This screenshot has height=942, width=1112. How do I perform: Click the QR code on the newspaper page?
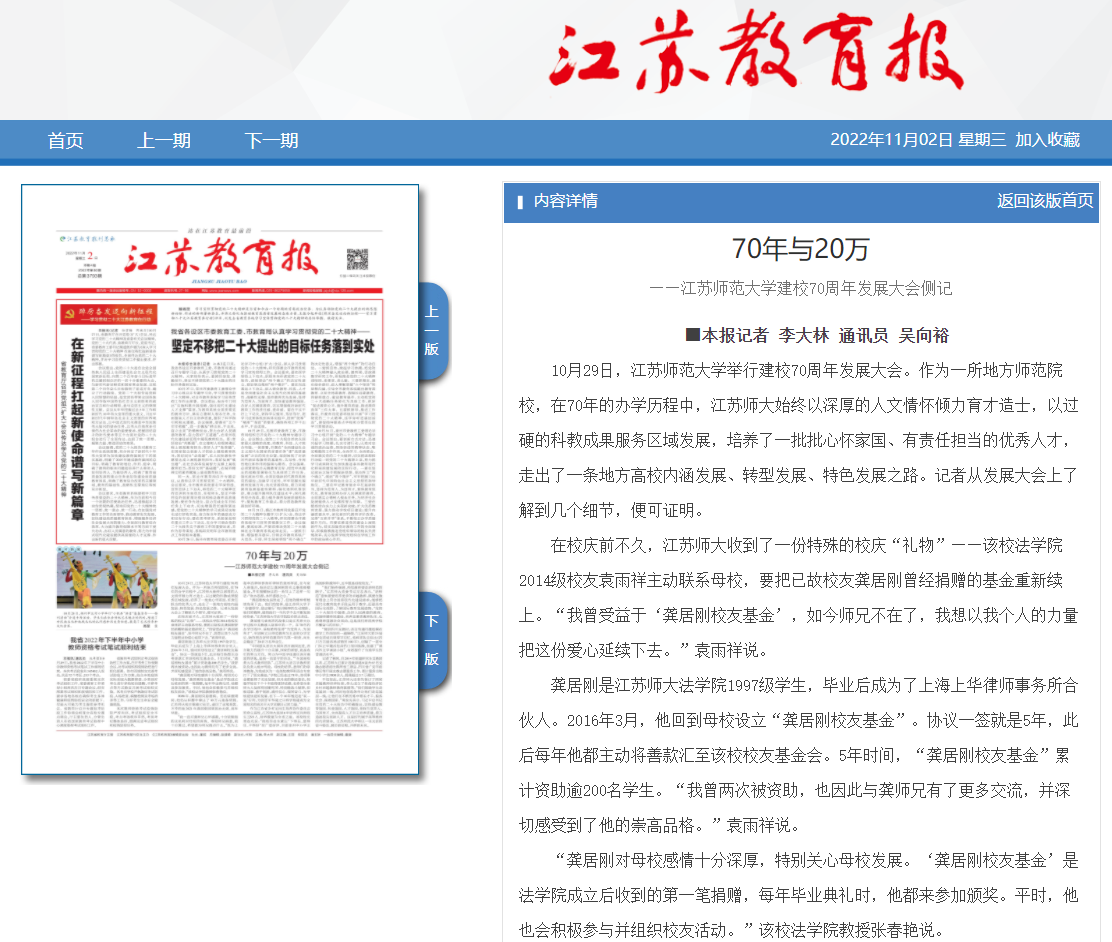pos(359,259)
